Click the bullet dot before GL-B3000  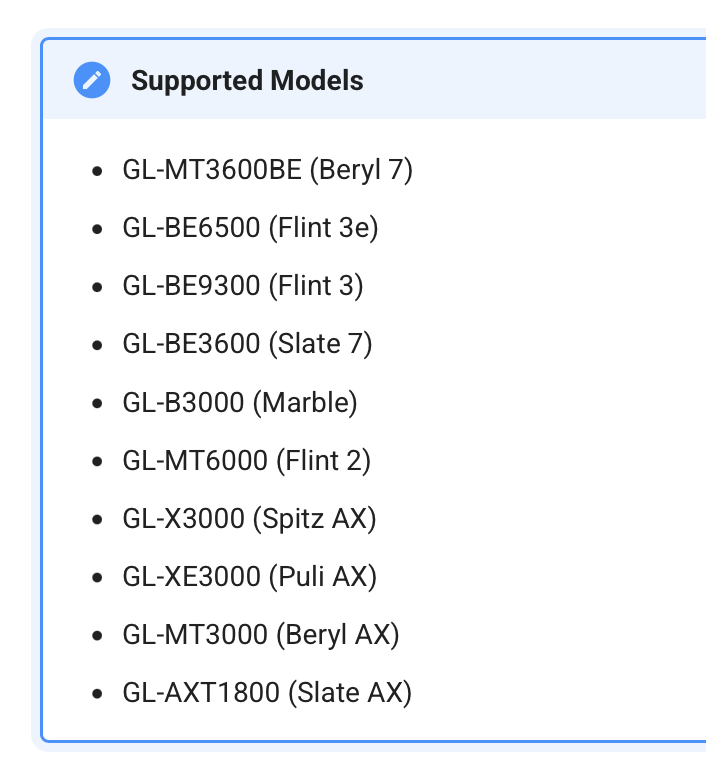pos(97,403)
